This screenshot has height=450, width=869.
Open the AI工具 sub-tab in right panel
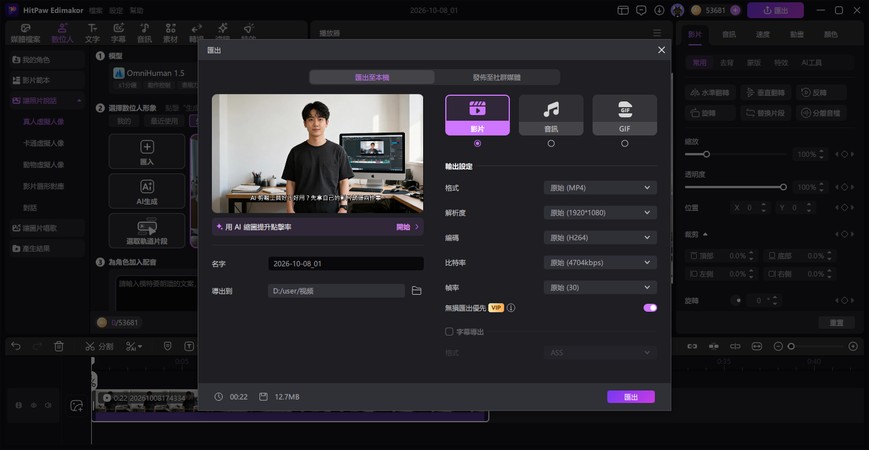[x=811, y=63]
